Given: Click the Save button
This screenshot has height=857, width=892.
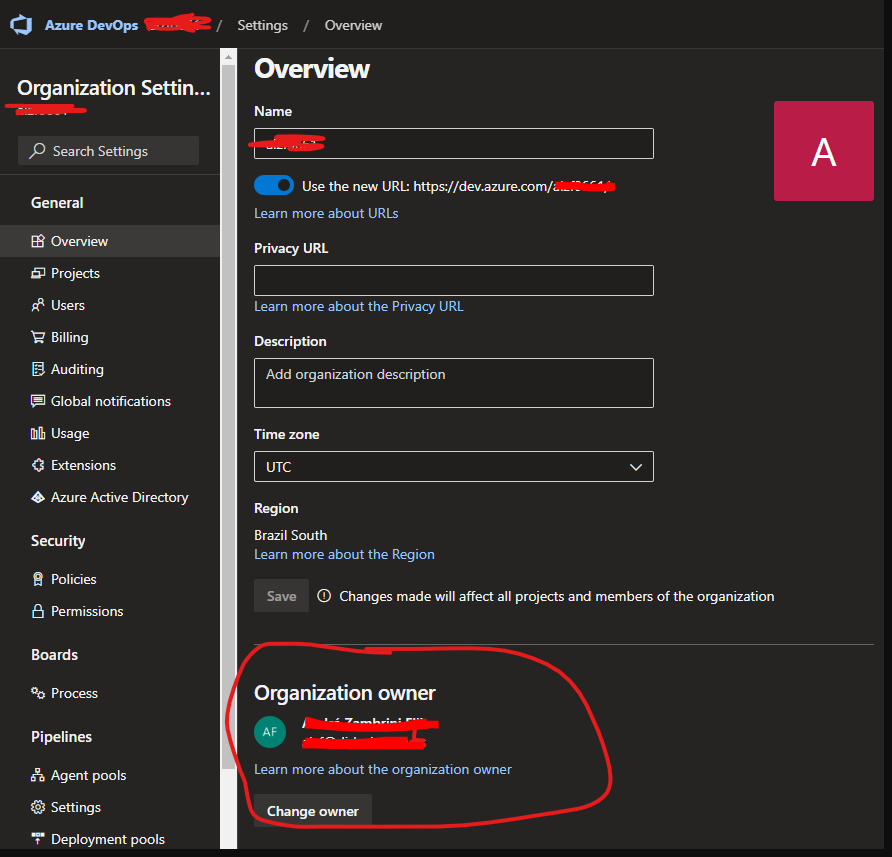Looking at the screenshot, I should tap(282, 596).
